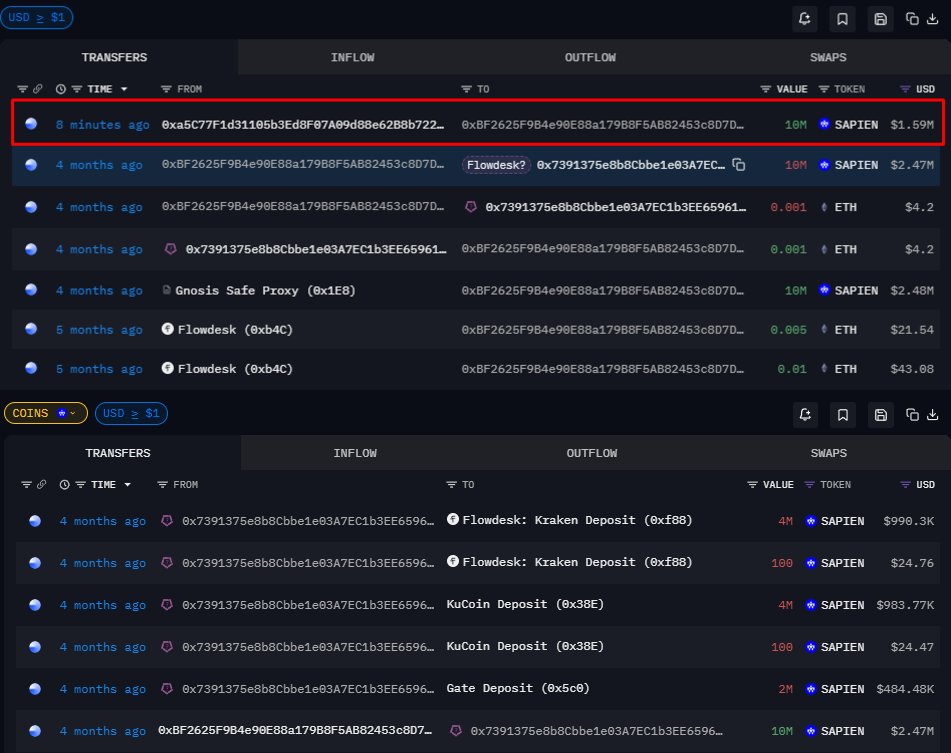Image resolution: width=951 pixels, height=753 pixels.
Task: Click the link icon in top table header
Action: click(x=39, y=89)
